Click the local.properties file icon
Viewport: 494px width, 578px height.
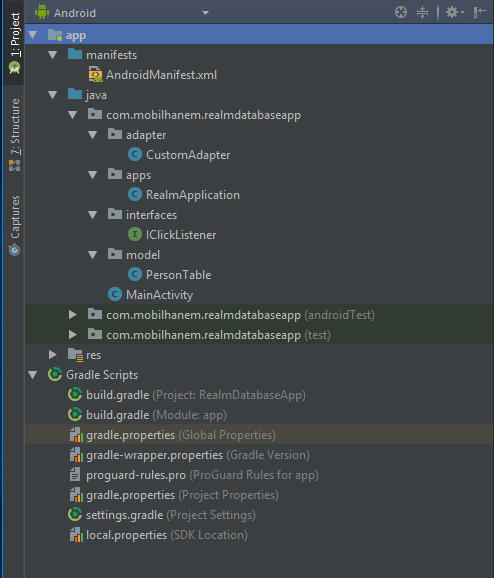[76, 535]
